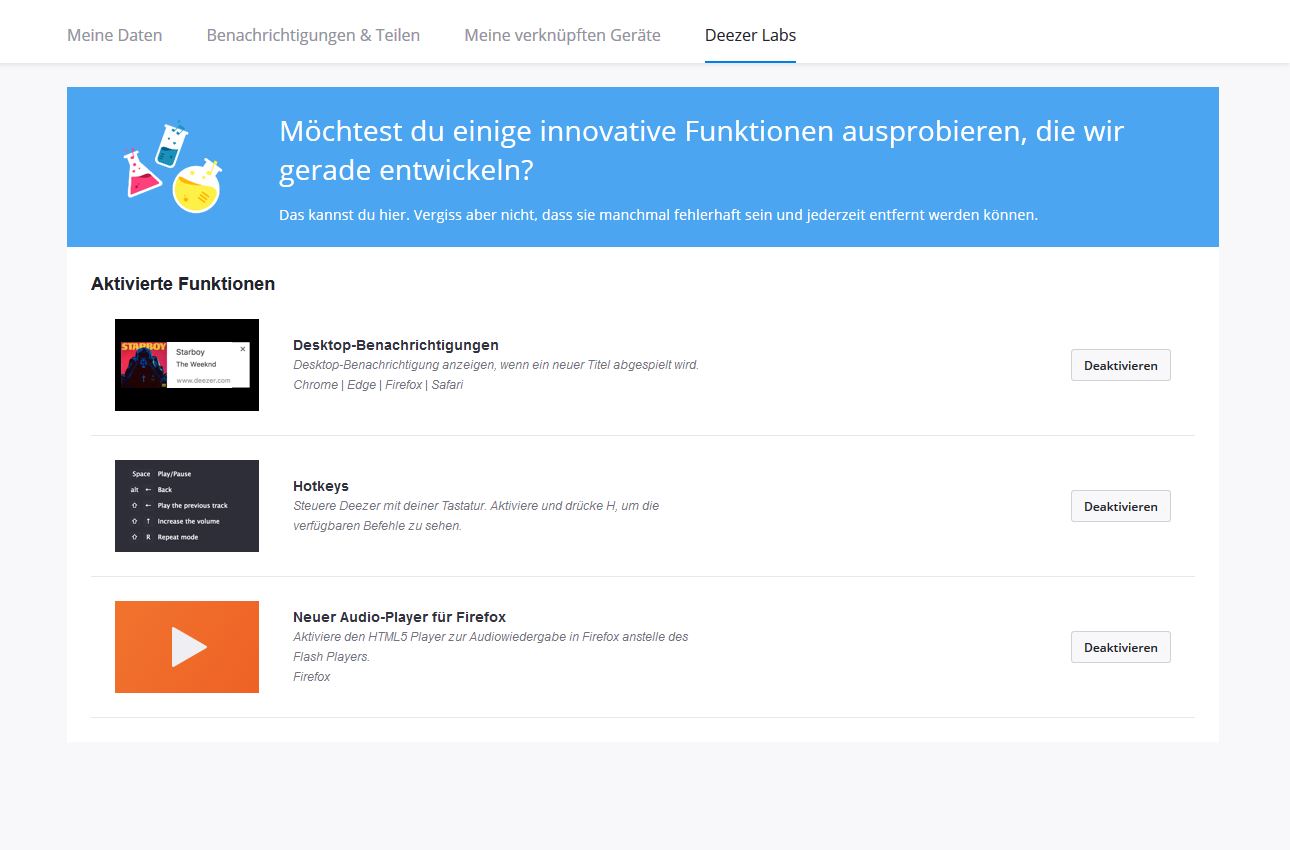Click 'Steuere Deezer mit deiner Tastatur' description
Image resolution: width=1290 pixels, height=850 pixels.
pyautogui.click(x=476, y=516)
